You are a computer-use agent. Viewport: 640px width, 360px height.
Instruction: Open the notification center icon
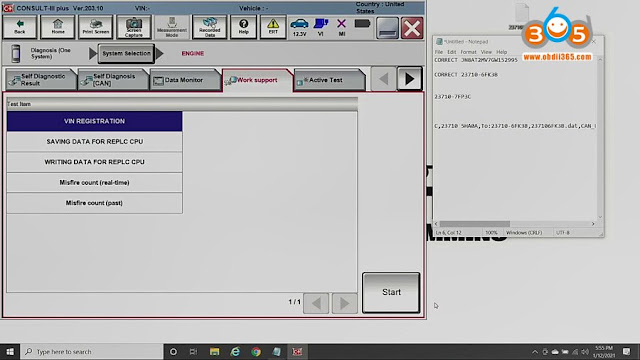[627, 351]
